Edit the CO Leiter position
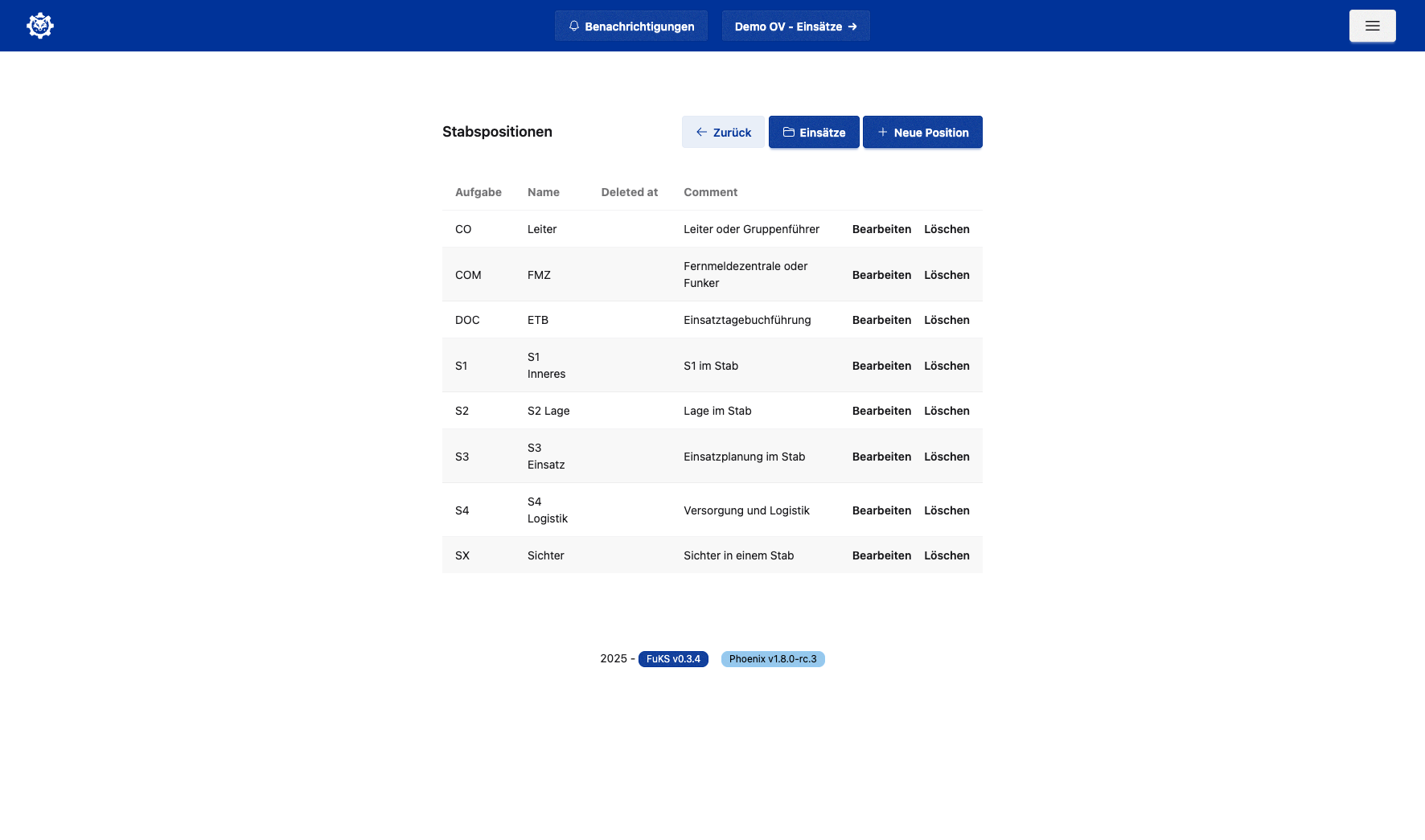 tap(881, 229)
